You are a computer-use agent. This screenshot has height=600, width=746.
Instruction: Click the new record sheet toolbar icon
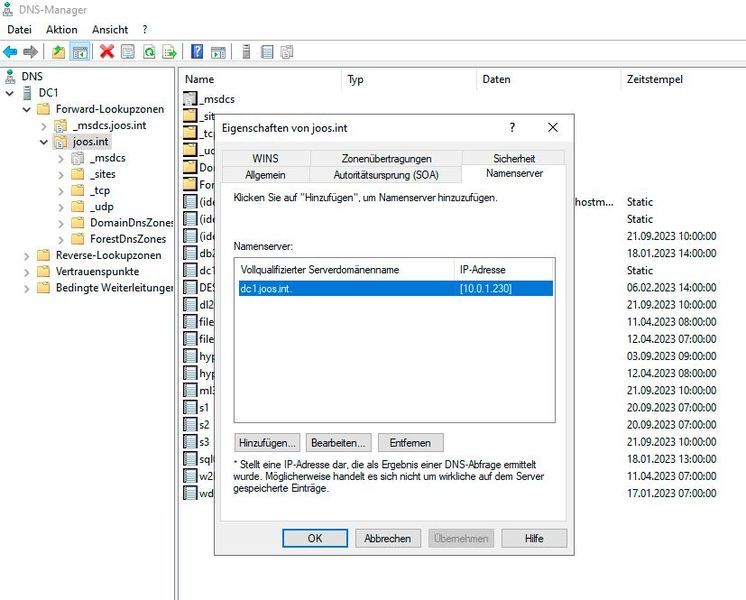(267, 51)
